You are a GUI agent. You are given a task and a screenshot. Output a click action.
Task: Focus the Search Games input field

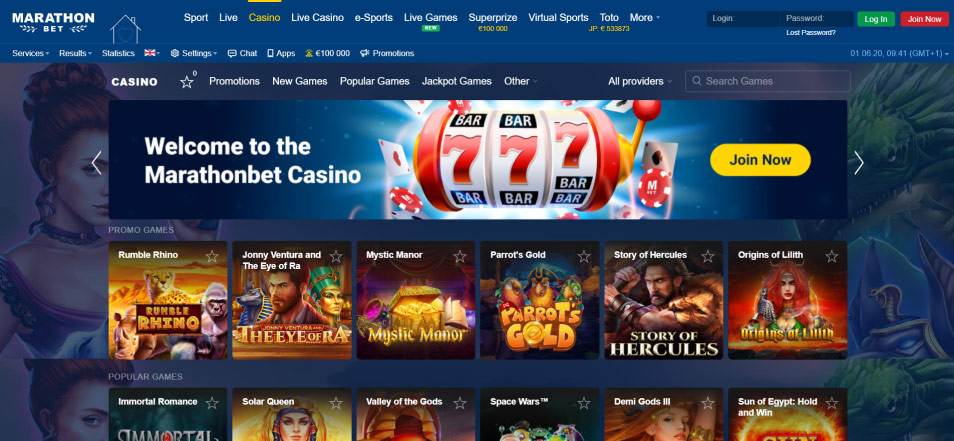pos(768,82)
